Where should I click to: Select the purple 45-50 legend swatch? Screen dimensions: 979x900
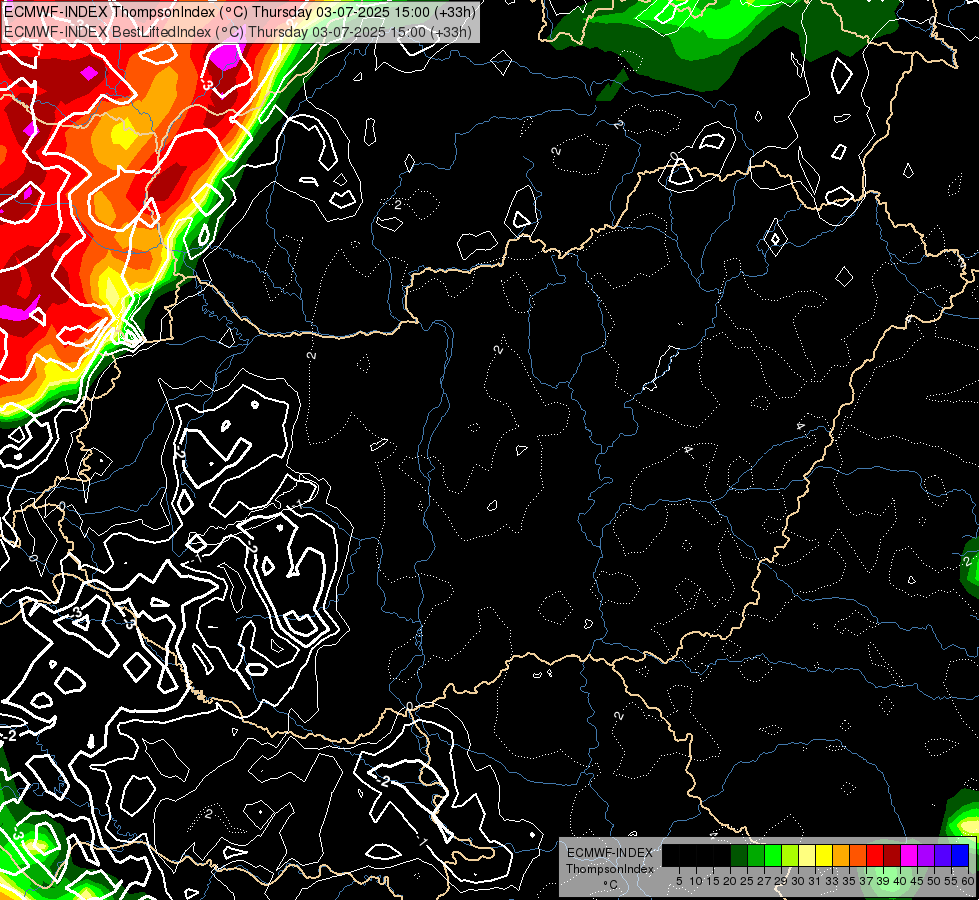pyautogui.click(x=926, y=856)
